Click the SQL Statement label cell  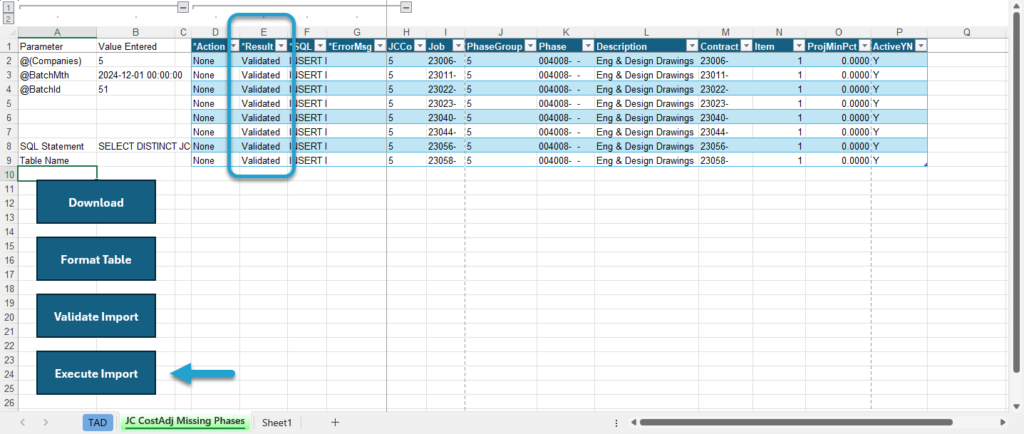57,146
